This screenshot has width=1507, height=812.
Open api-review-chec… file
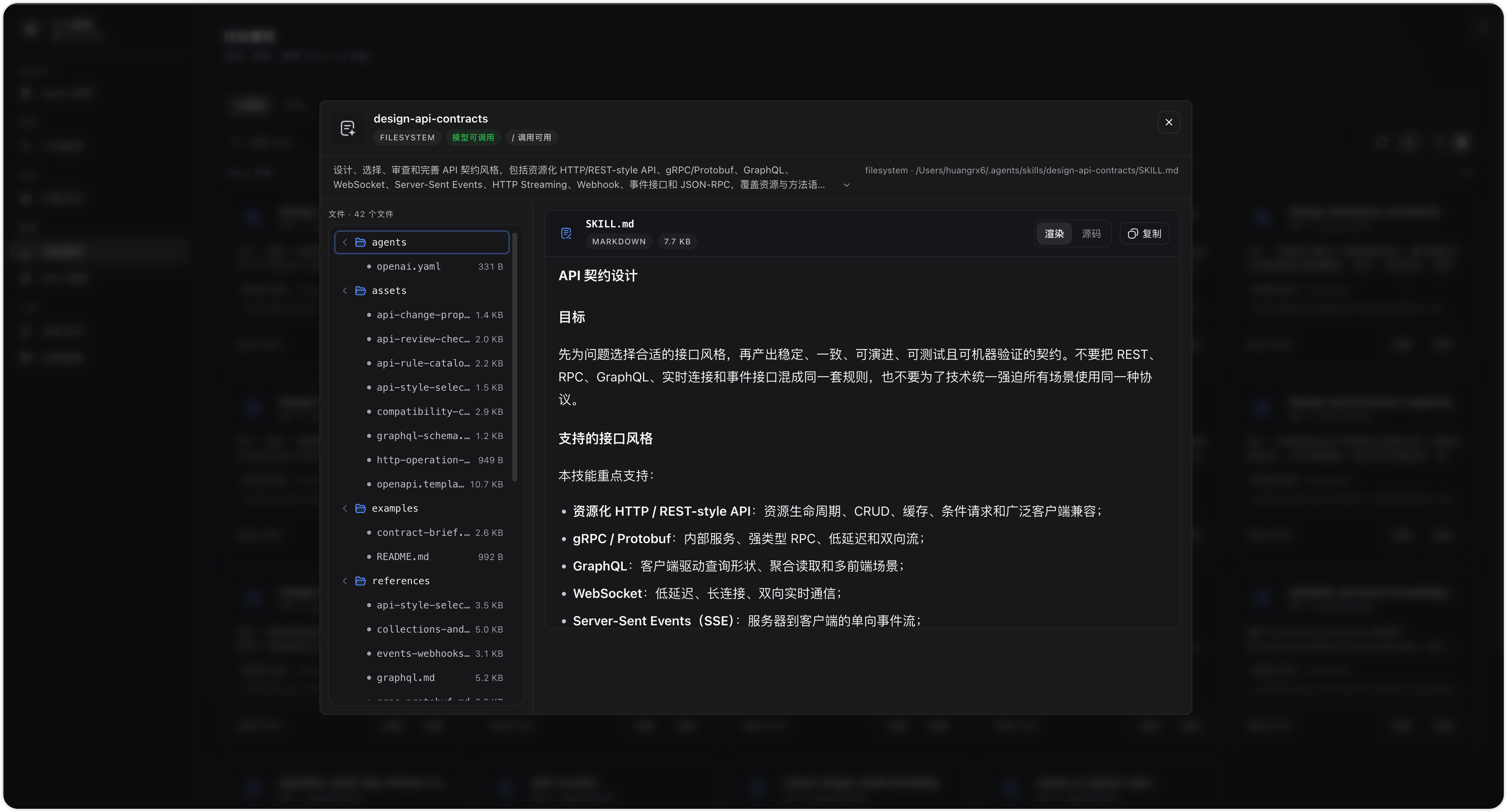click(422, 339)
